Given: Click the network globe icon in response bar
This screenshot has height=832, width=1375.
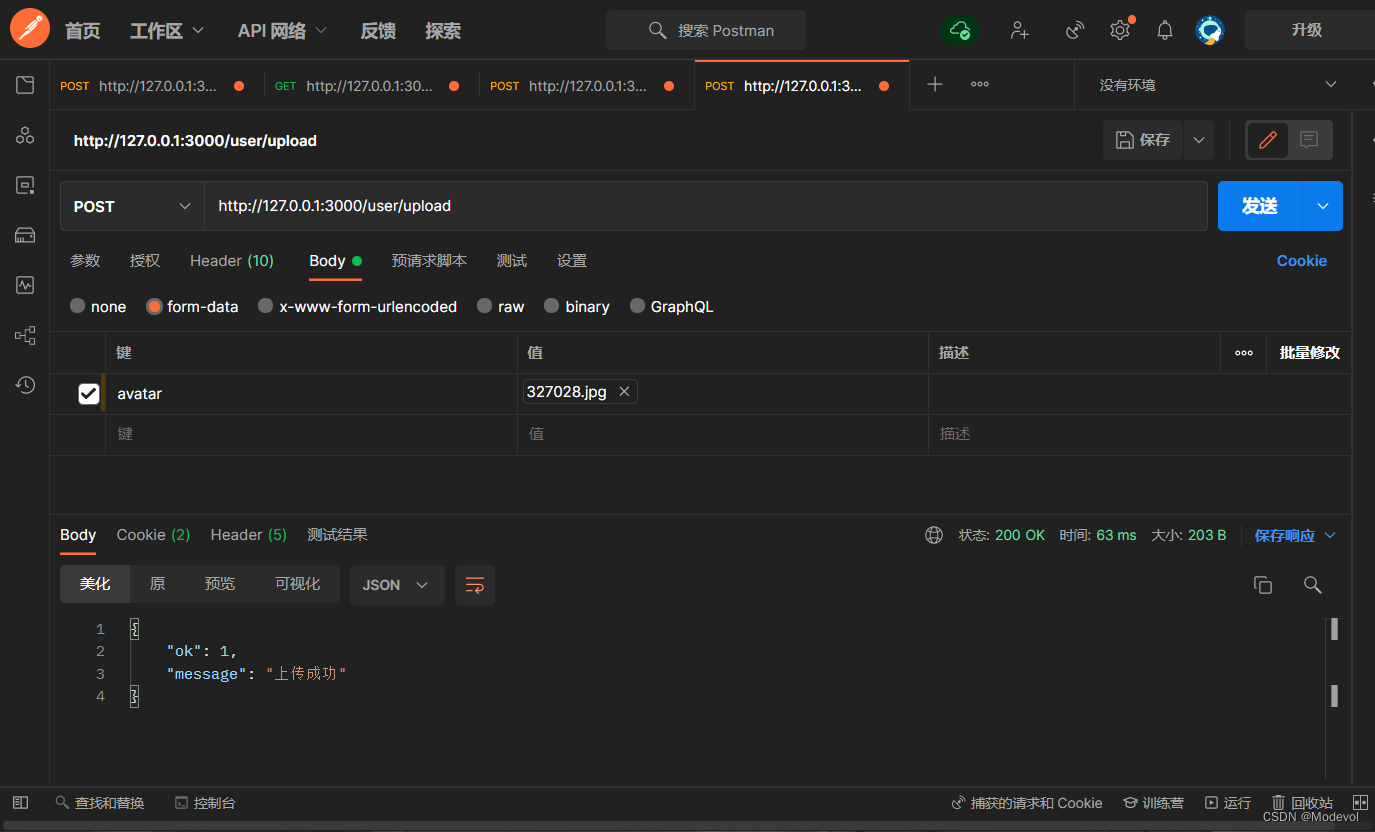Looking at the screenshot, I should (934, 535).
